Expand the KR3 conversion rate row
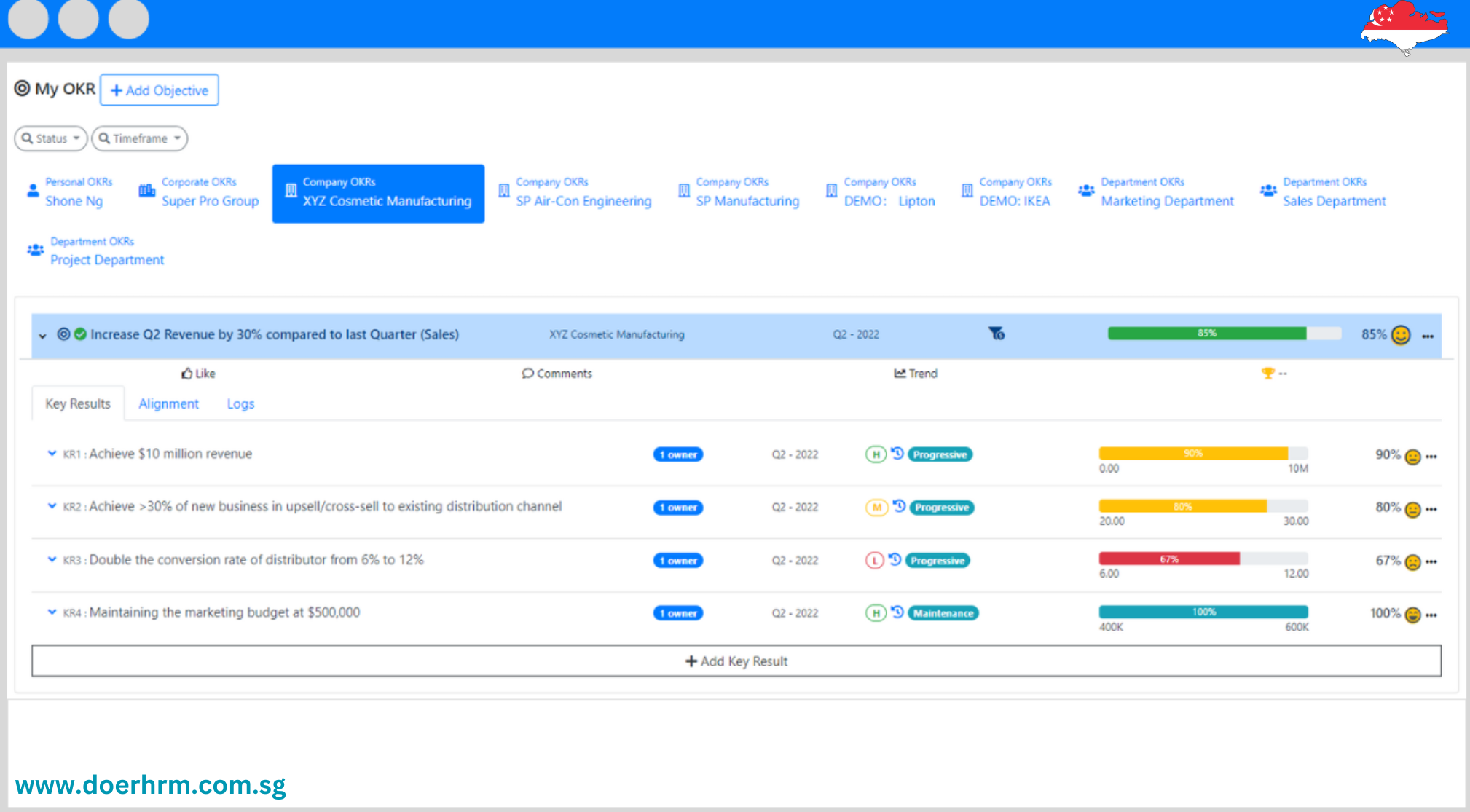Viewport: 1470px width, 812px height. click(52, 559)
